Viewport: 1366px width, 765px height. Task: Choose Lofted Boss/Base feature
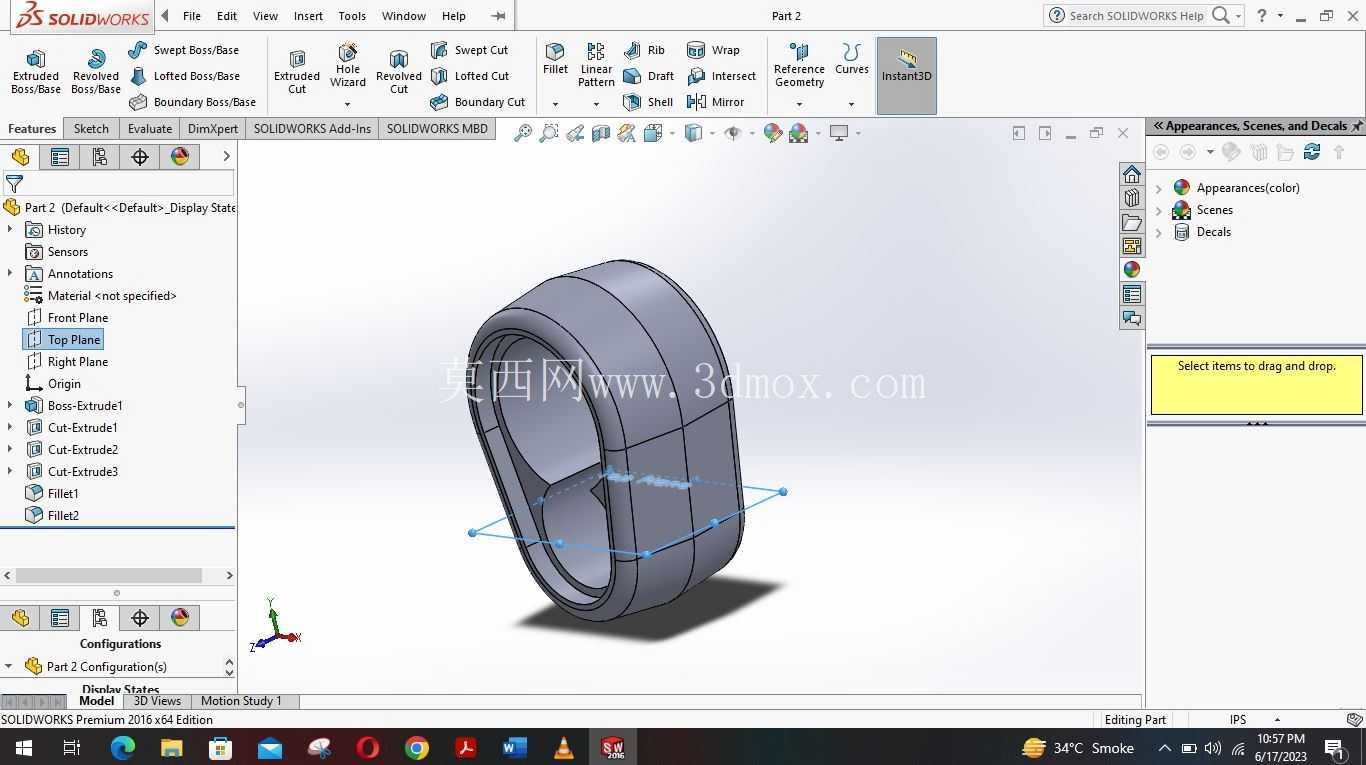point(184,76)
